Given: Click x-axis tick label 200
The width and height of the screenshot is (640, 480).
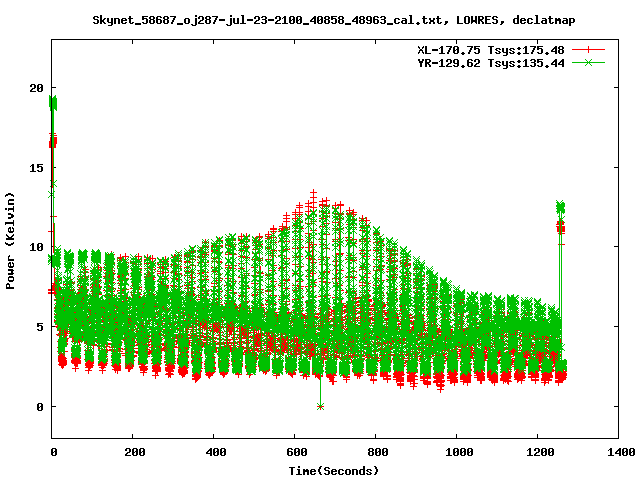Looking at the screenshot, I should click(135, 452).
